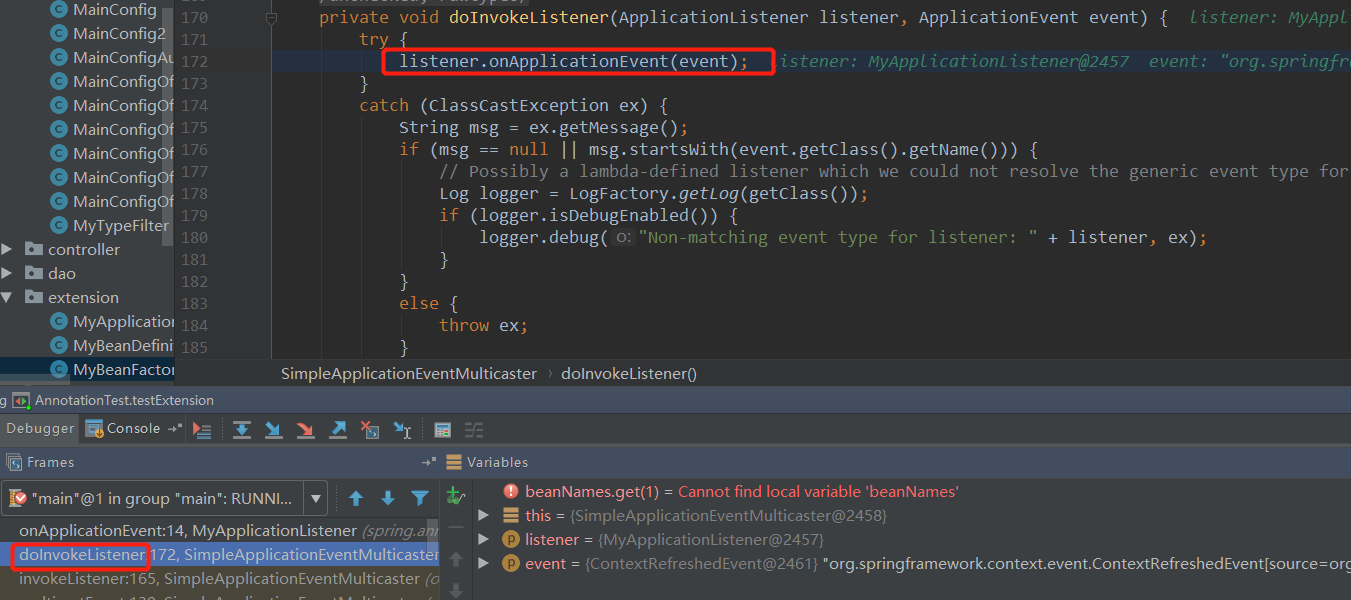Place cursor on listener.onApplicationEvent(event) line
Image resolution: width=1351 pixels, height=600 pixels.
[573, 61]
